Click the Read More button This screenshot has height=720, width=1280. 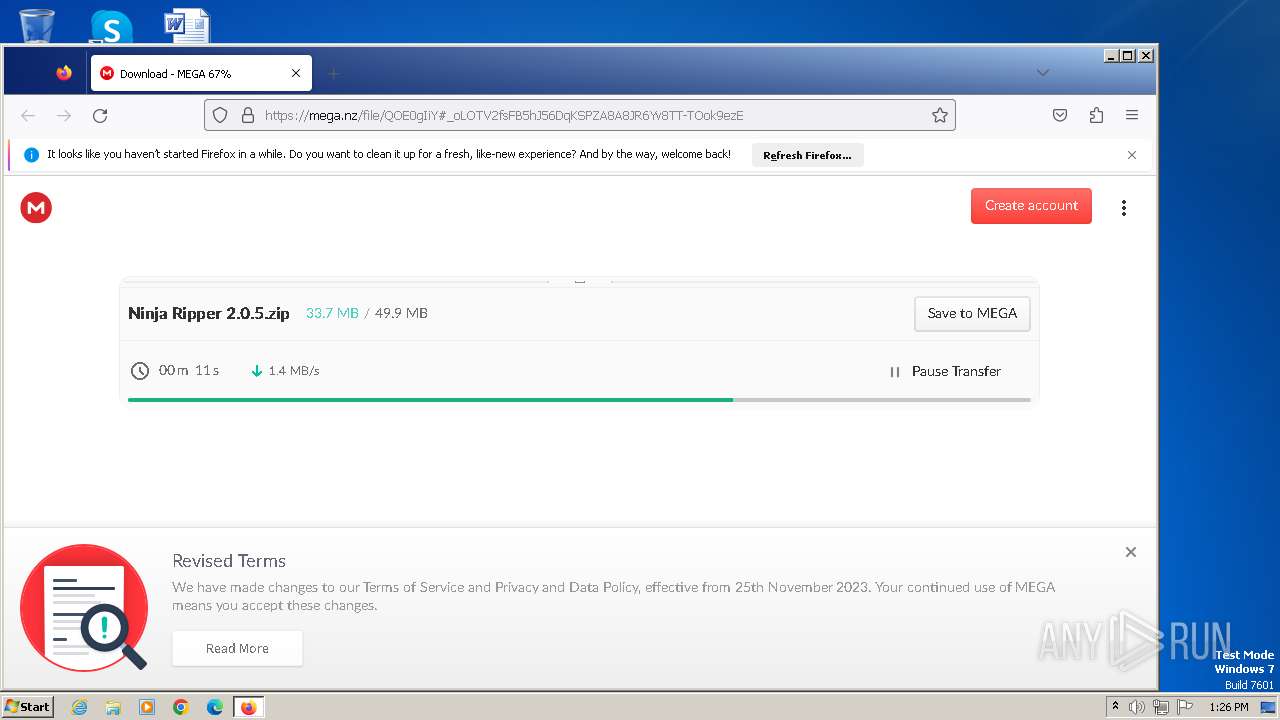pos(237,648)
